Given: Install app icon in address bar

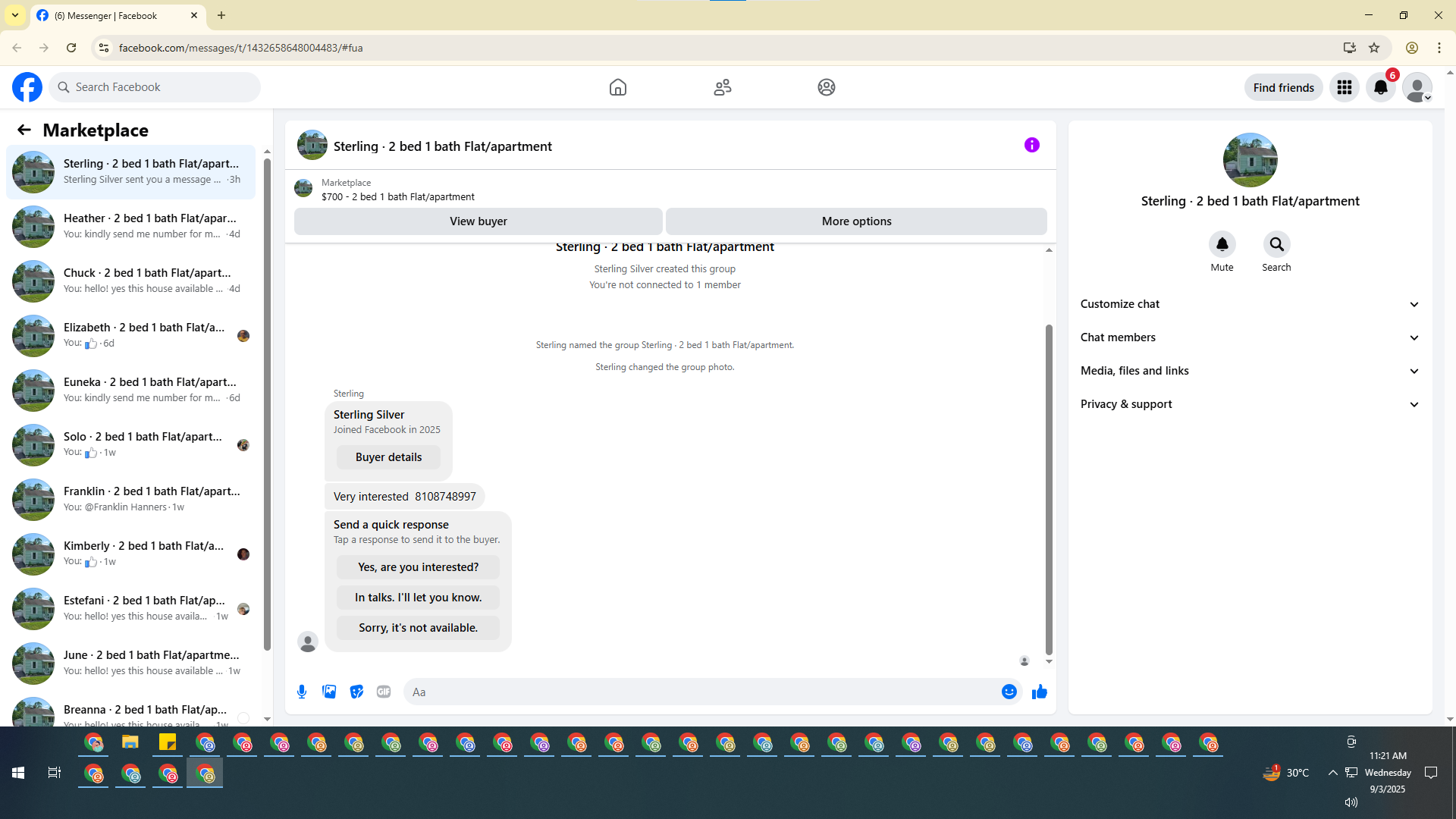Looking at the screenshot, I should coord(1350,48).
